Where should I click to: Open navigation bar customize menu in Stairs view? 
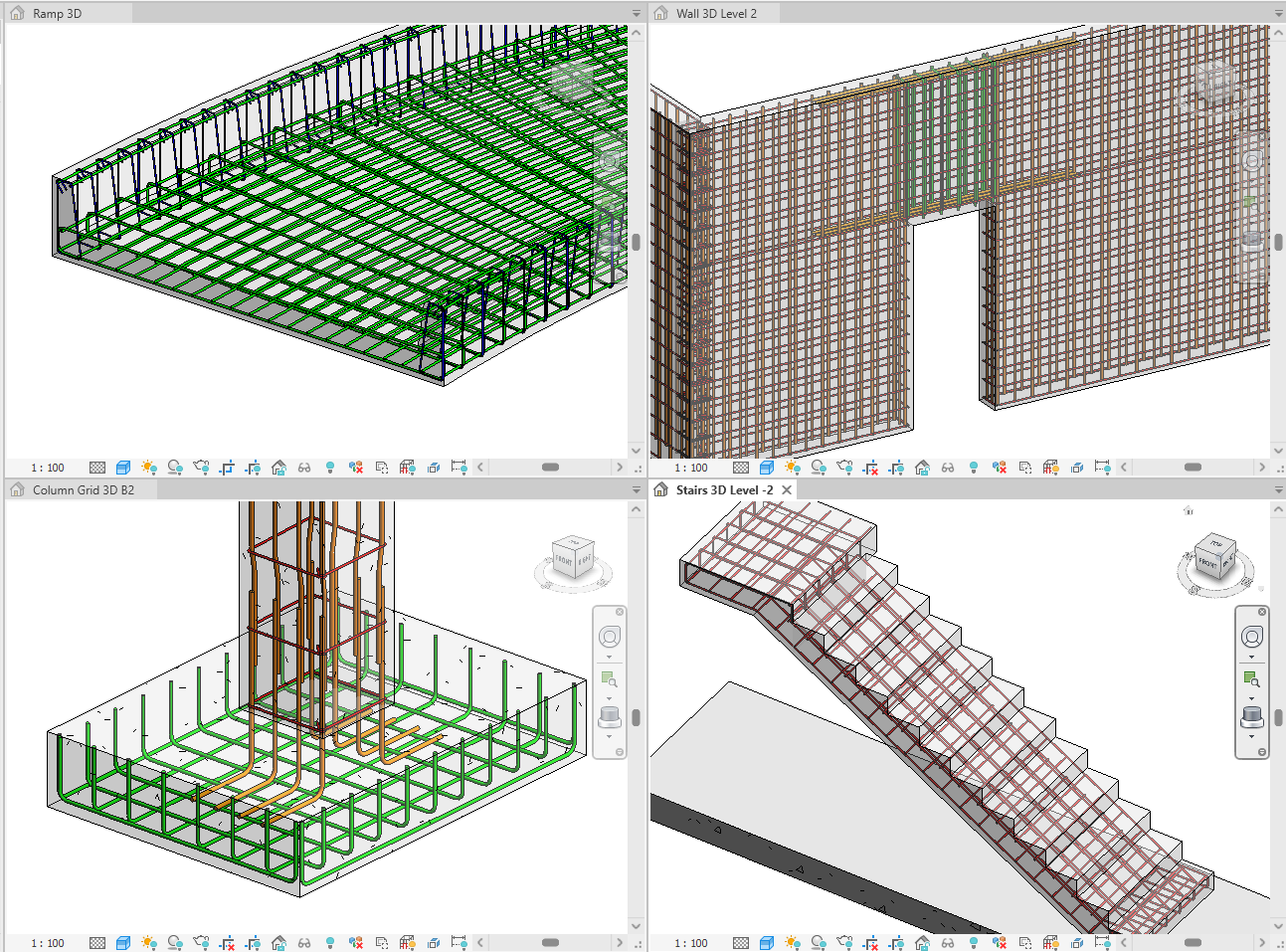pyautogui.click(x=1262, y=752)
